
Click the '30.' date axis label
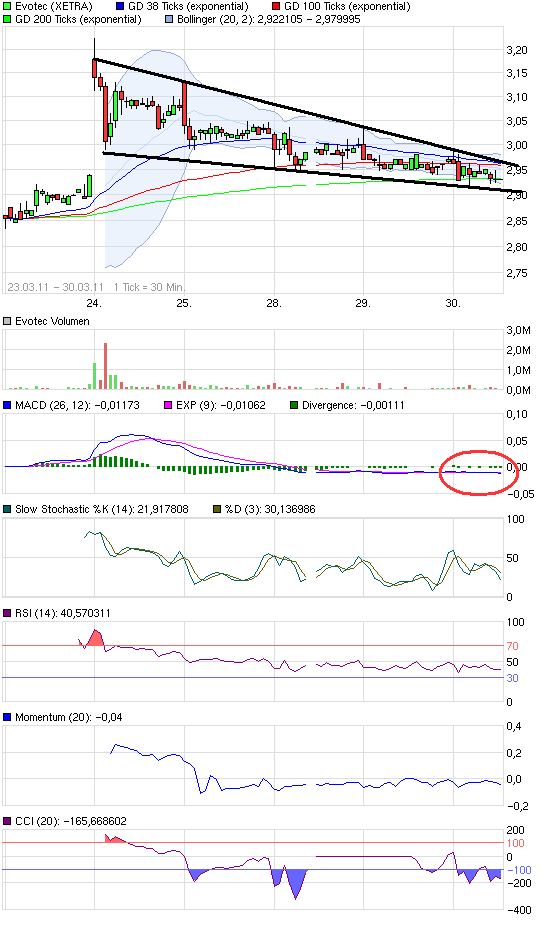(453, 303)
